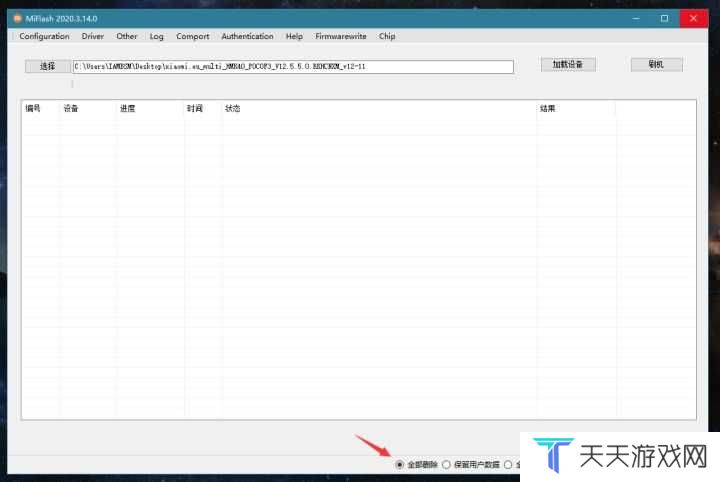
Task: Close the MiFlash window
Action: [693, 19]
